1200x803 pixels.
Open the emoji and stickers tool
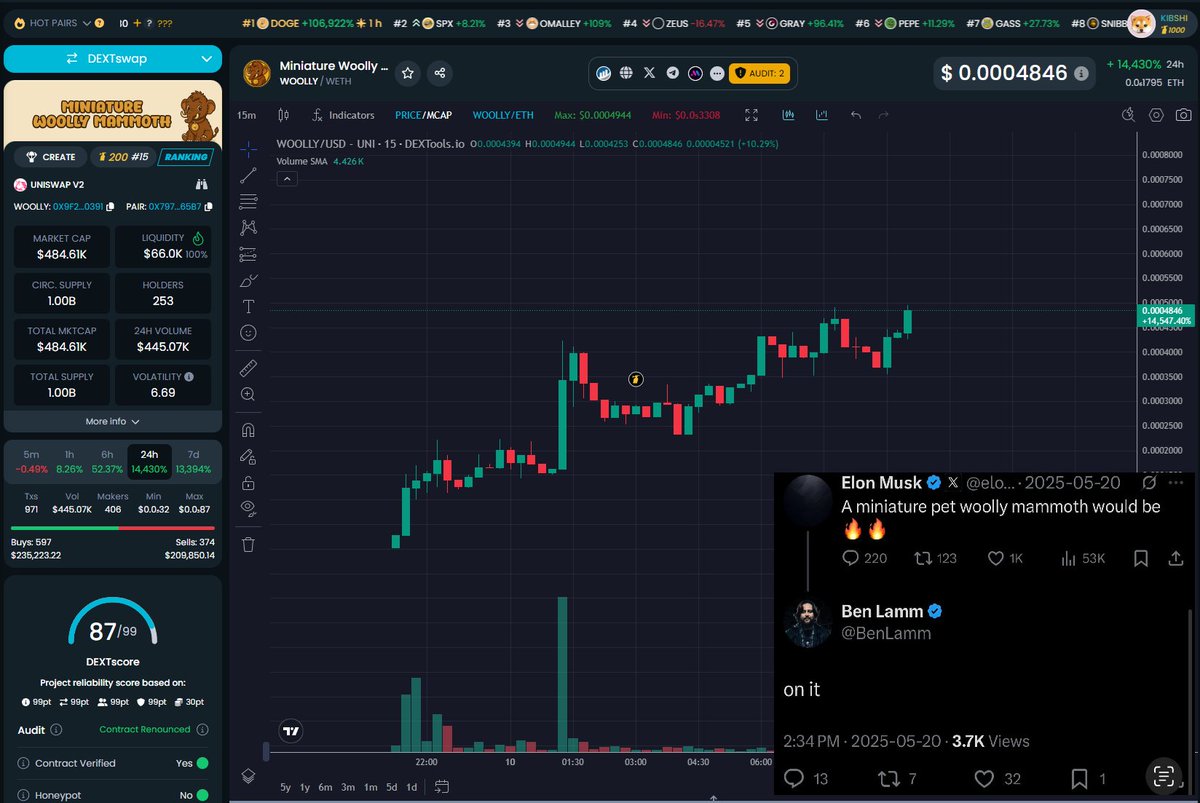click(249, 332)
